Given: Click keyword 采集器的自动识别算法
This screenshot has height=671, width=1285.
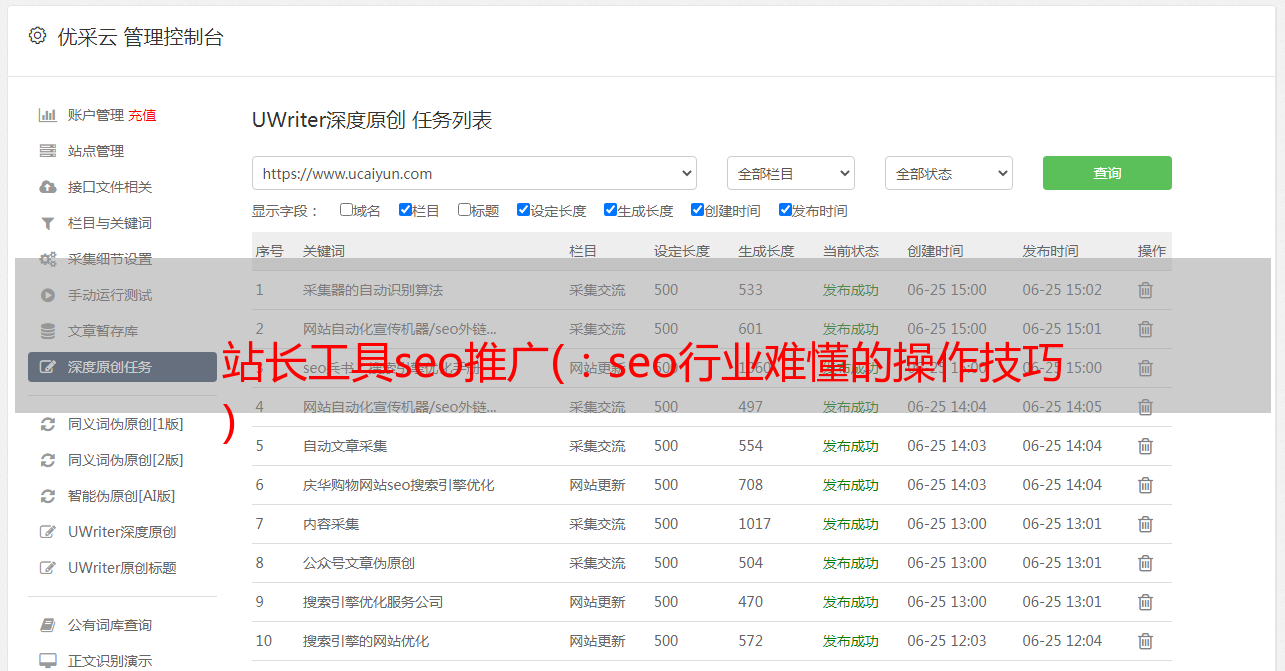Looking at the screenshot, I should [373, 290].
